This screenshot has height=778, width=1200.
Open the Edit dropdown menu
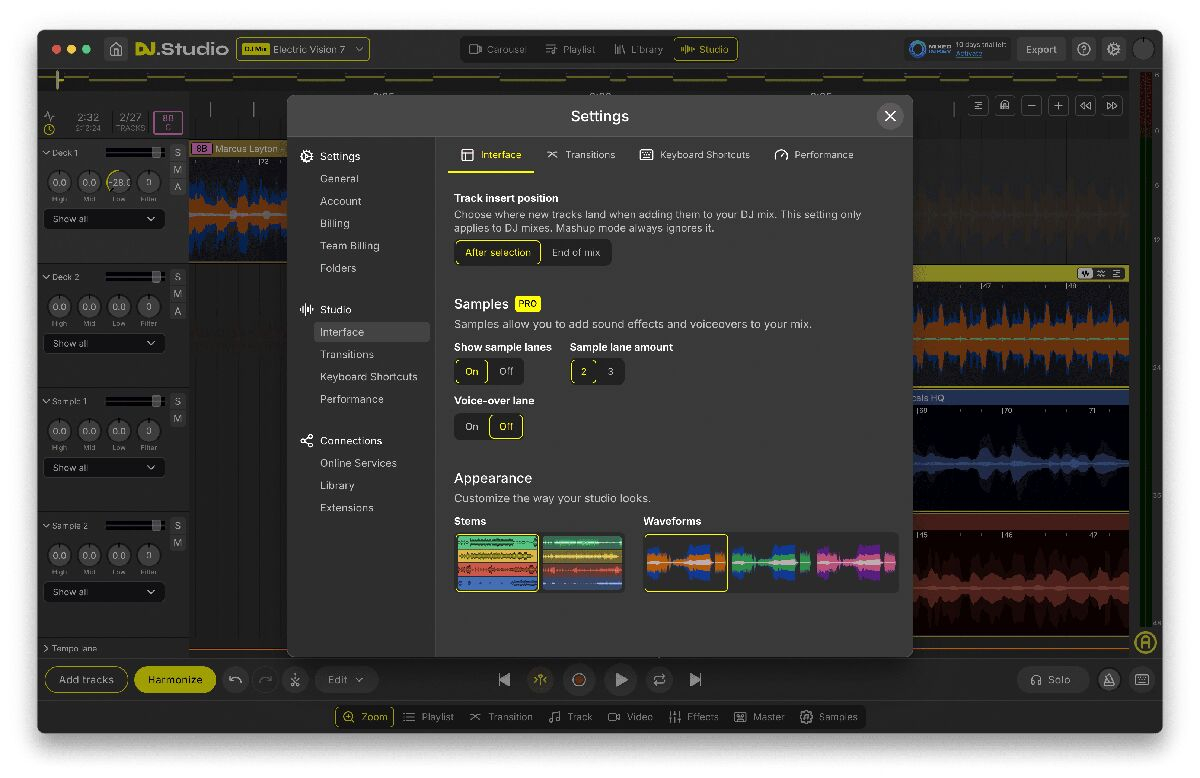click(x=346, y=680)
